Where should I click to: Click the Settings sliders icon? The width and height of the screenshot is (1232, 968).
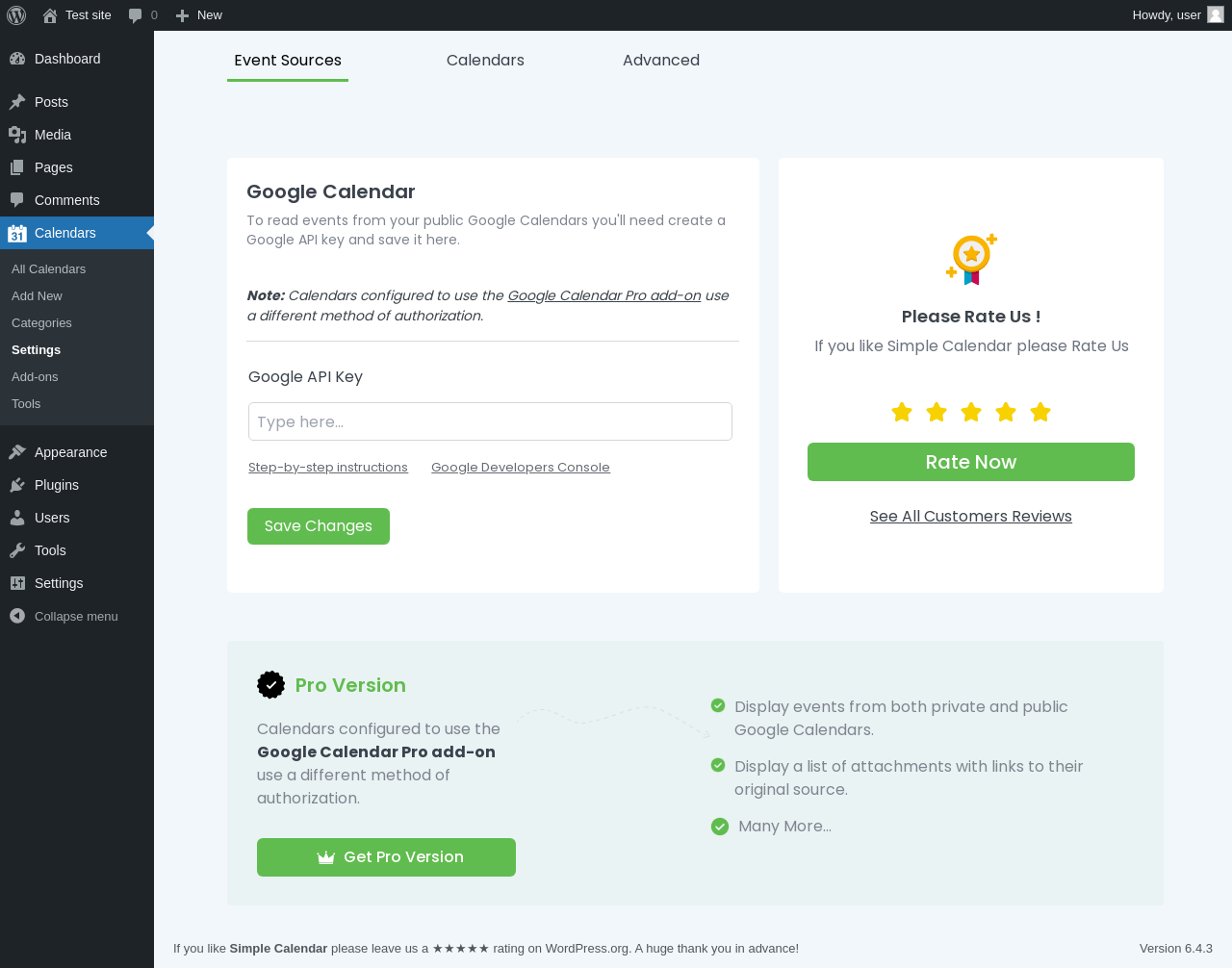(17, 583)
